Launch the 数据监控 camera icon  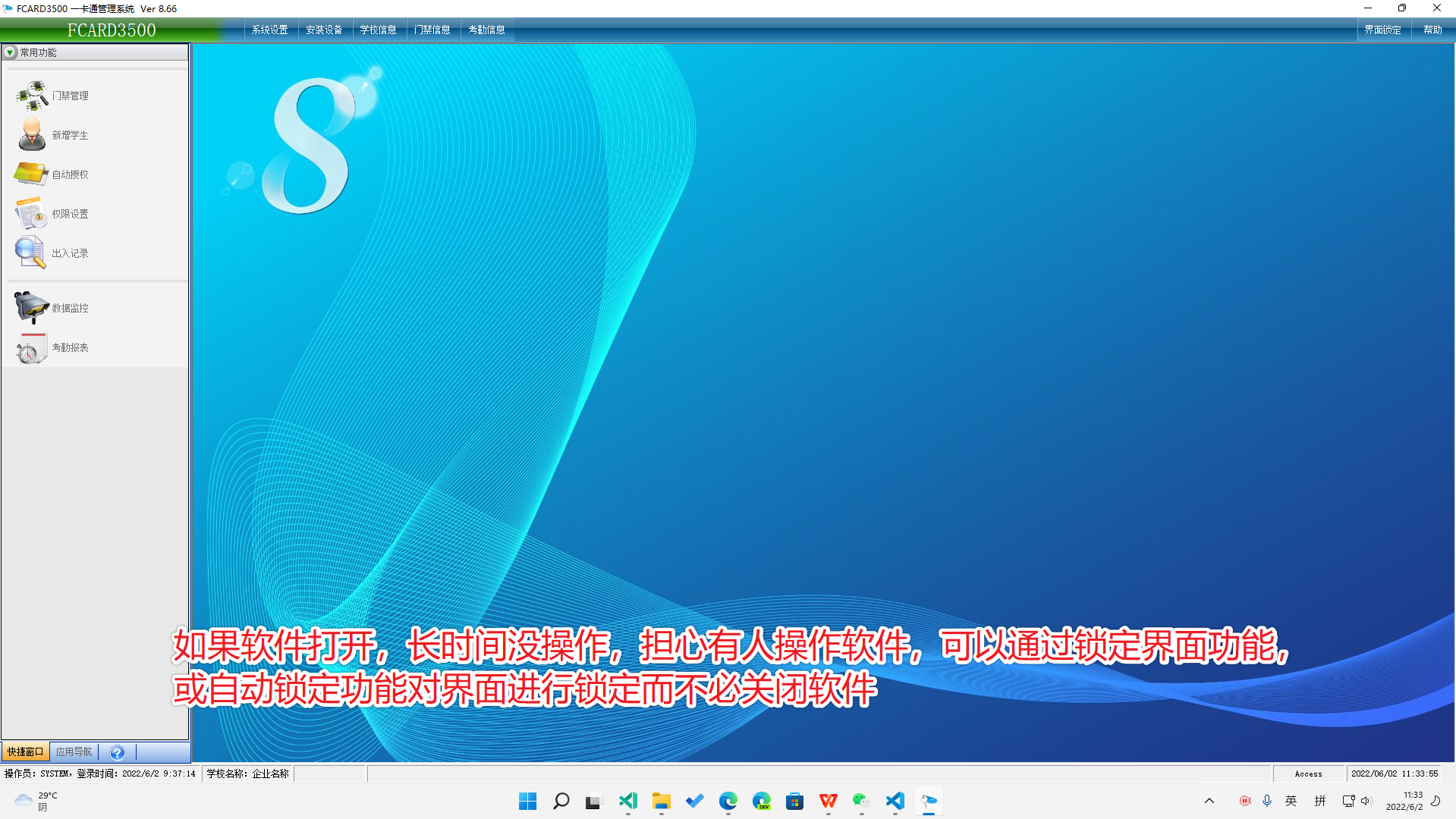[x=31, y=307]
